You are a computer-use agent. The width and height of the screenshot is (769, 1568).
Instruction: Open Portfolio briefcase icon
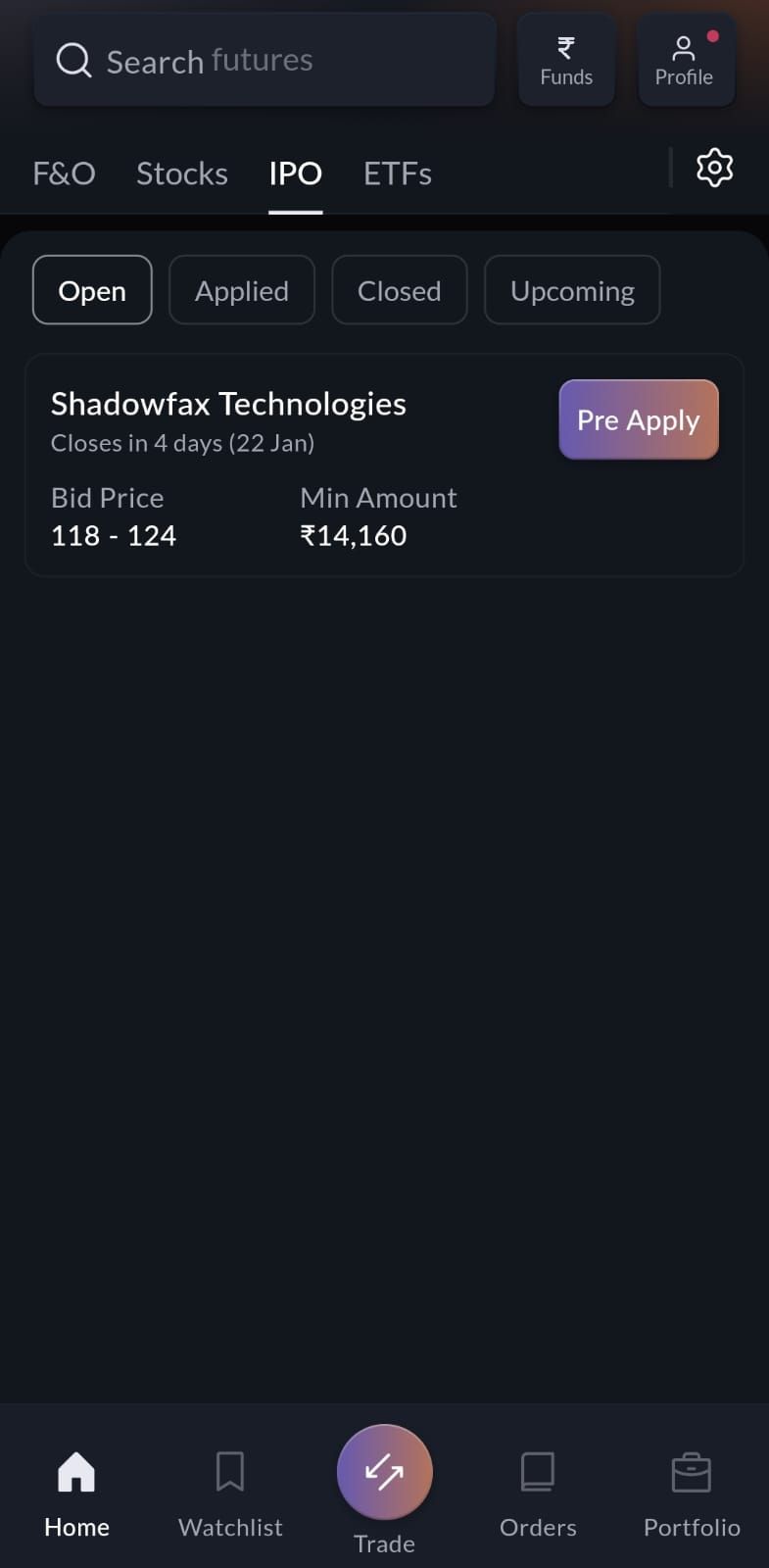[x=692, y=1472]
